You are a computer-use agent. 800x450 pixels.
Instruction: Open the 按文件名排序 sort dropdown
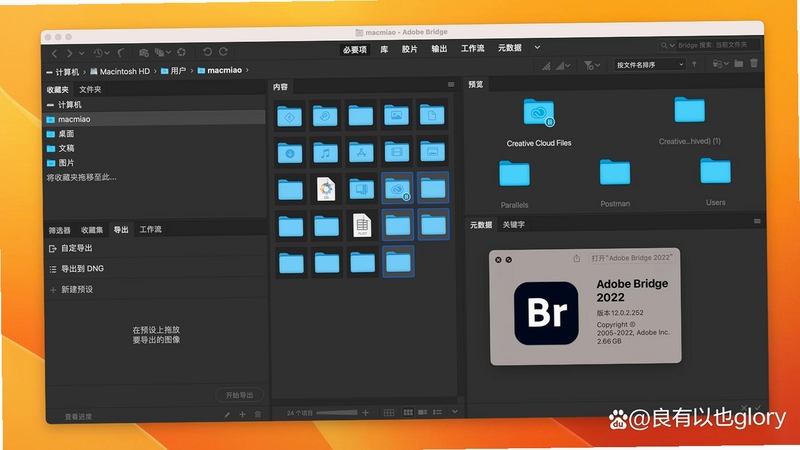coord(649,65)
